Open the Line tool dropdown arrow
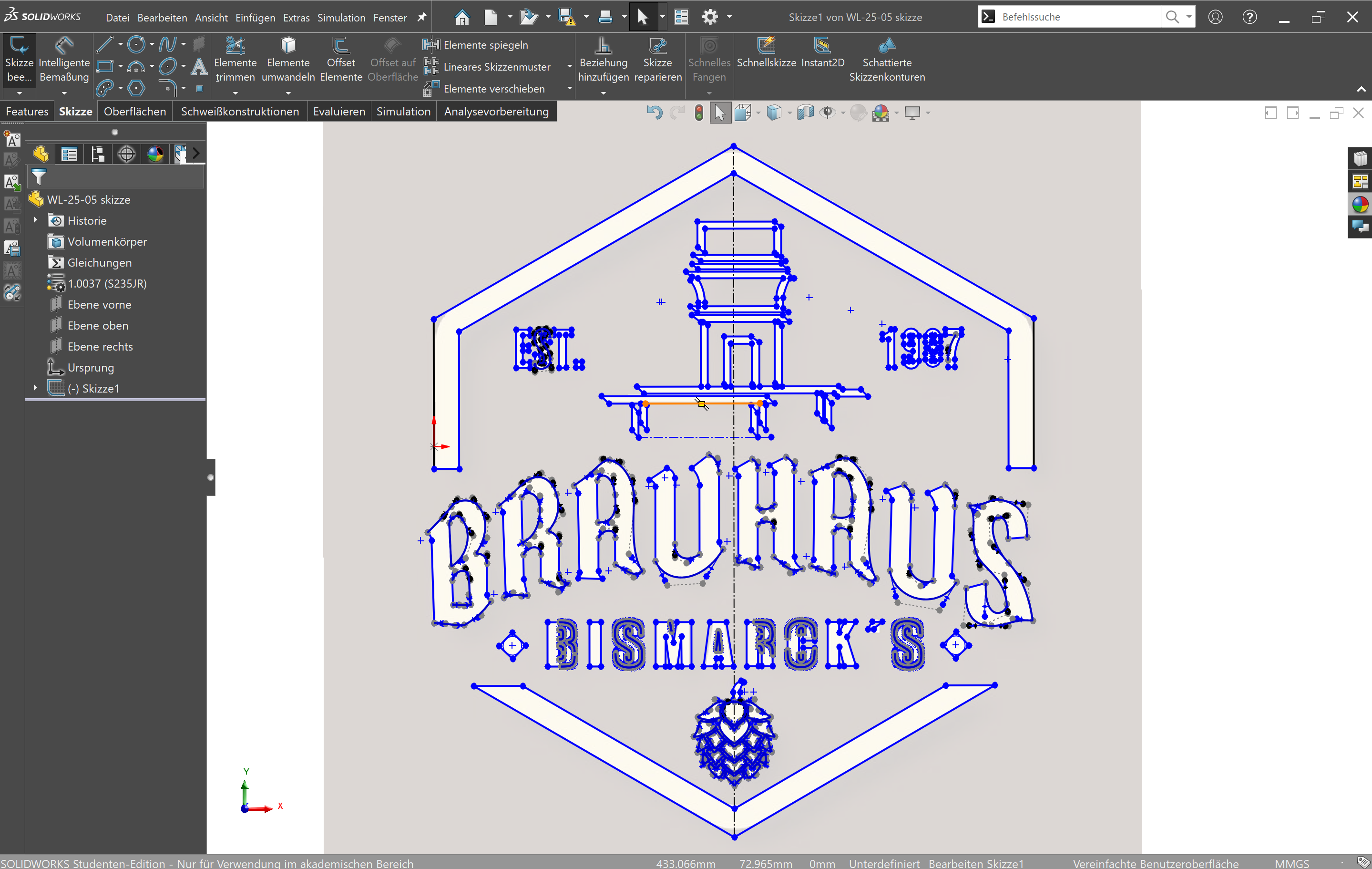Image resolution: width=1372 pixels, height=869 pixels. tap(120, 44)
